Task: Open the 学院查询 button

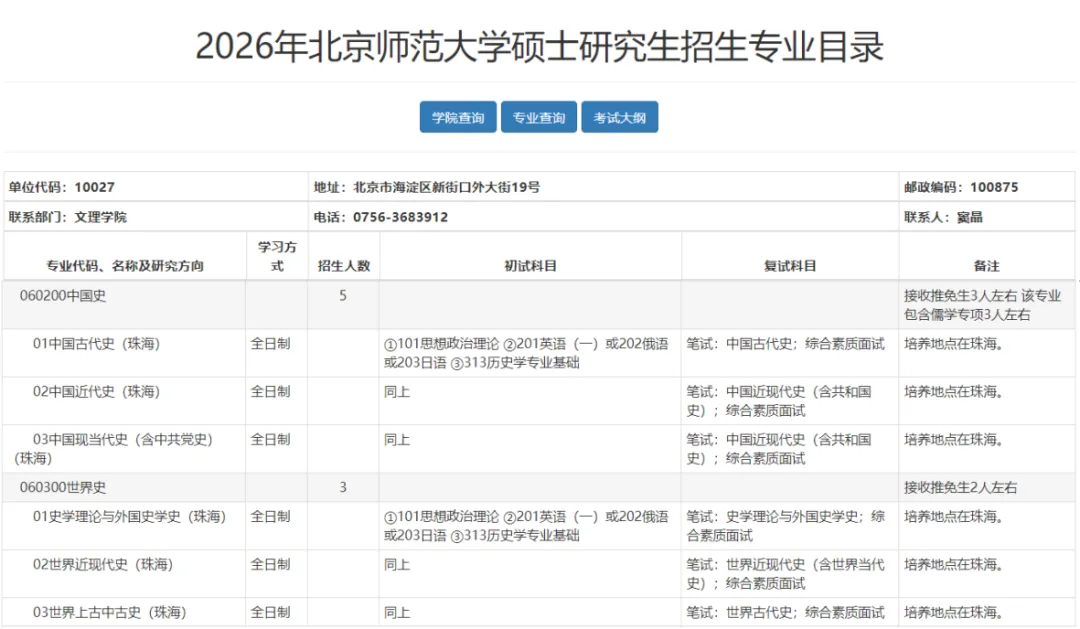Action: [458, 117]
